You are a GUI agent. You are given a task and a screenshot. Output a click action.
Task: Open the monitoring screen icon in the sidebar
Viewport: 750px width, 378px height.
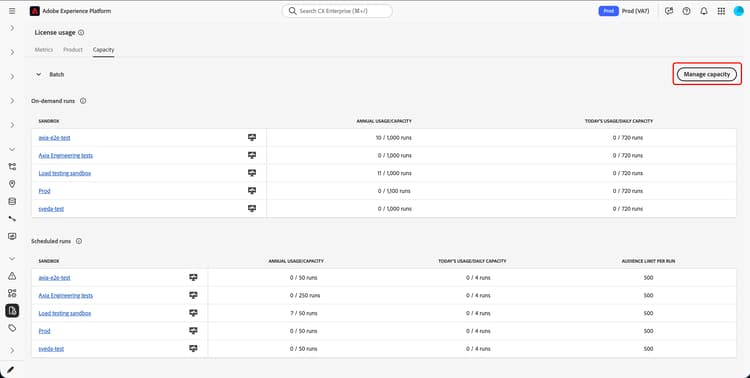(x=12, y=236)
